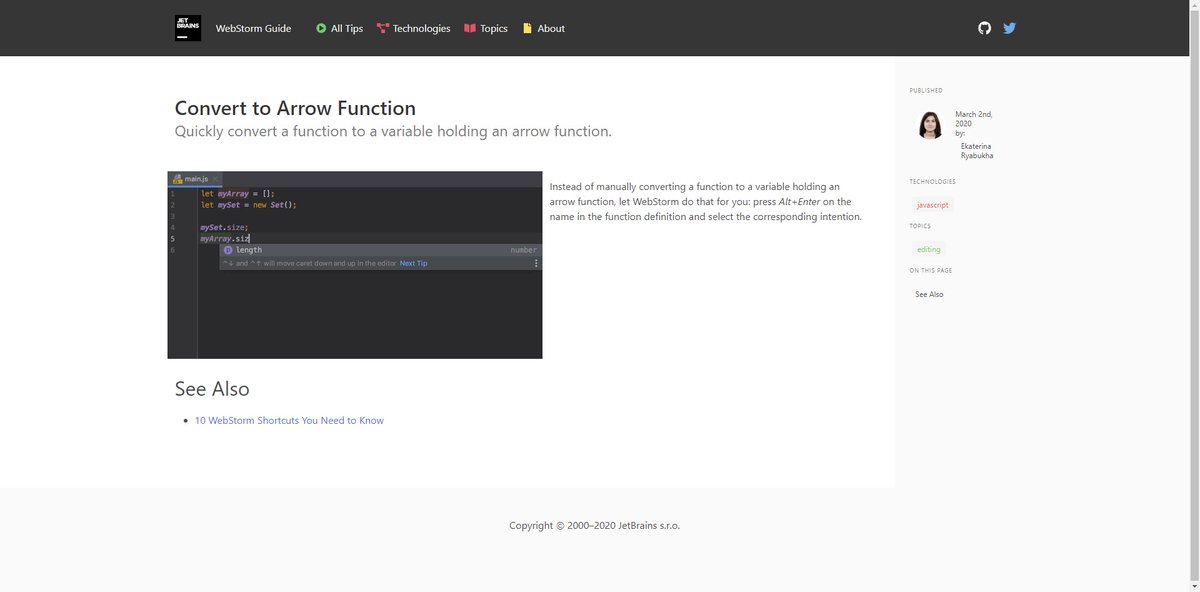Screen dimensions: 1200x592
Task: Open the WebStorm Guide home link
Action: pos(253,29)
